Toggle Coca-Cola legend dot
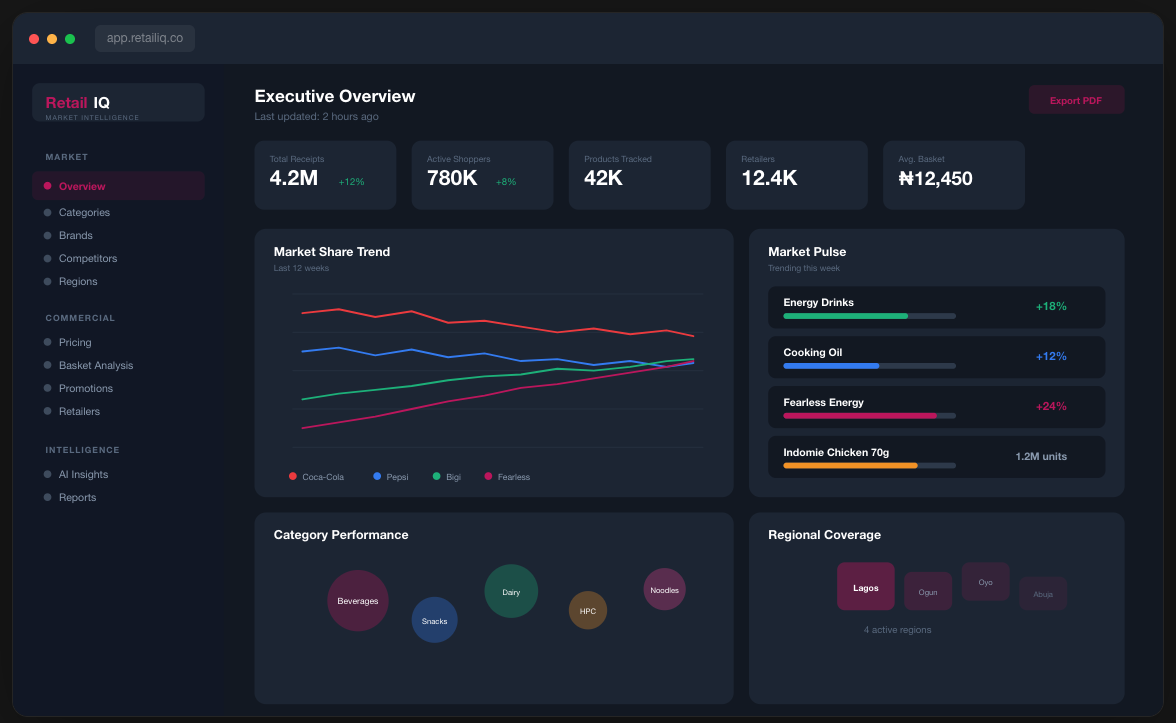 point(292,476)
